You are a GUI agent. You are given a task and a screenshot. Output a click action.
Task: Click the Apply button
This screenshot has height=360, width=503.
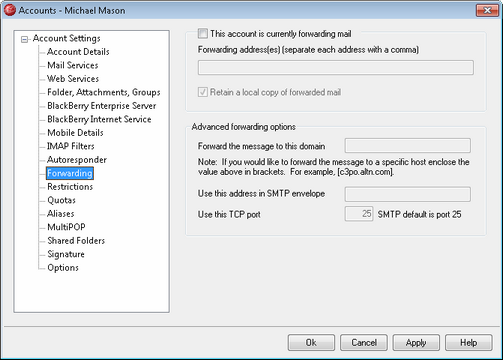click(x=416, y=343)
